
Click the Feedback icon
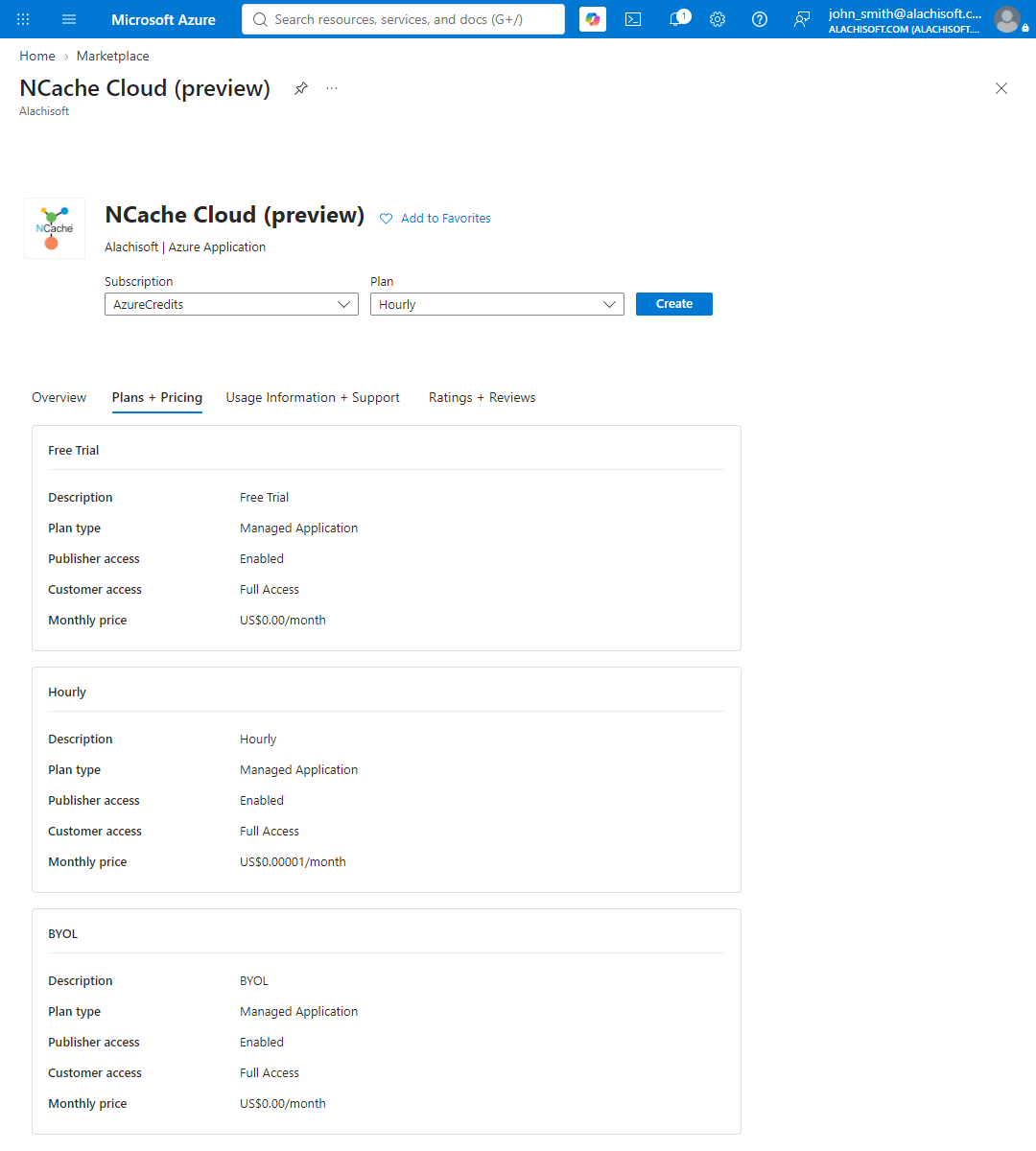click(802, 19)
